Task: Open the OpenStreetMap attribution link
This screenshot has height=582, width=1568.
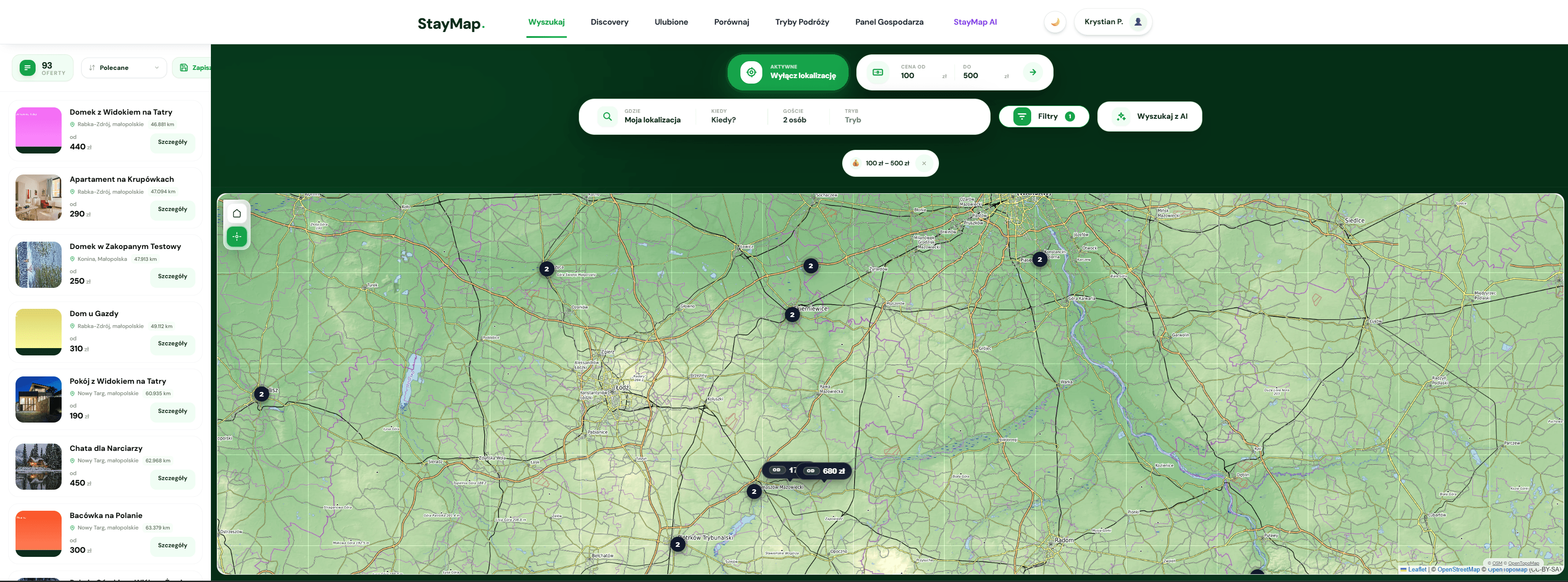Action: (1458, 570)
